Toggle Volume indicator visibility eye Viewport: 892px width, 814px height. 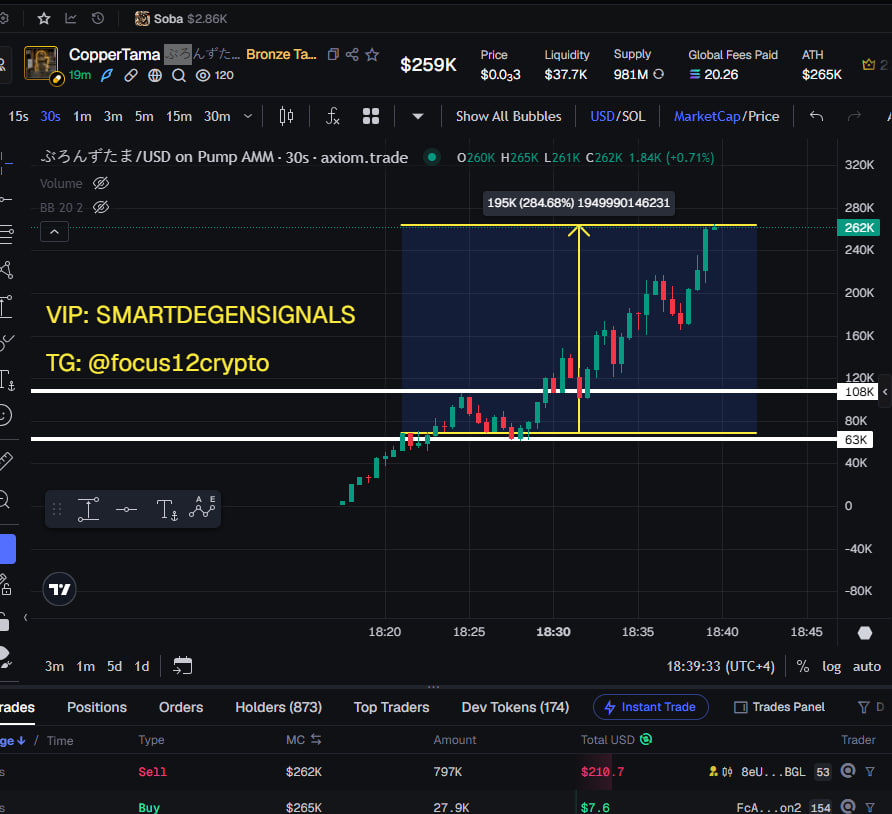[x=101, y=183]
